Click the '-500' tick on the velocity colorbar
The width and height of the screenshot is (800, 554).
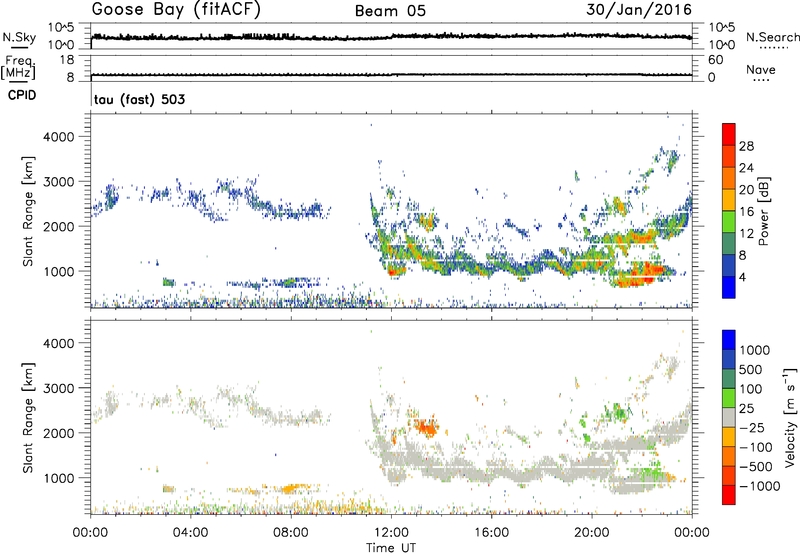pyautogui.click(x=756, y=466)
